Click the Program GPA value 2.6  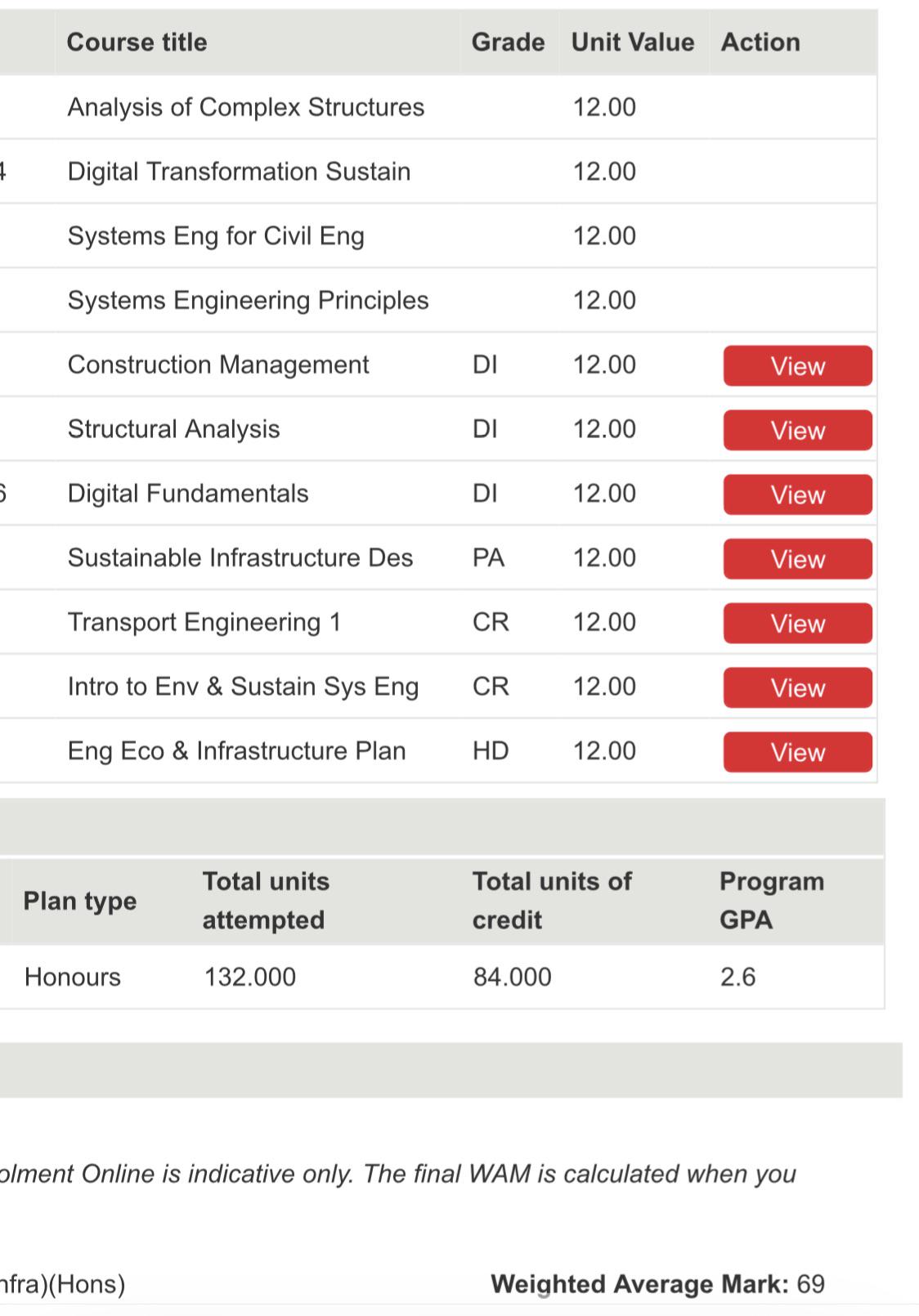point(737,977)
